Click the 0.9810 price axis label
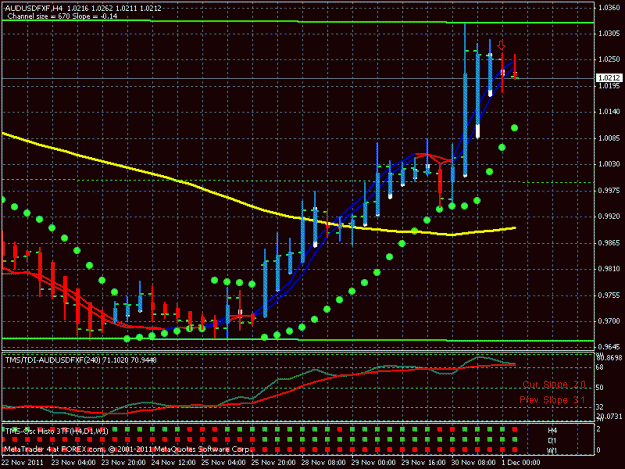Image resolution: width=625 pixels, height=469 pixels. pyautogui.click(x=609, y=269)
